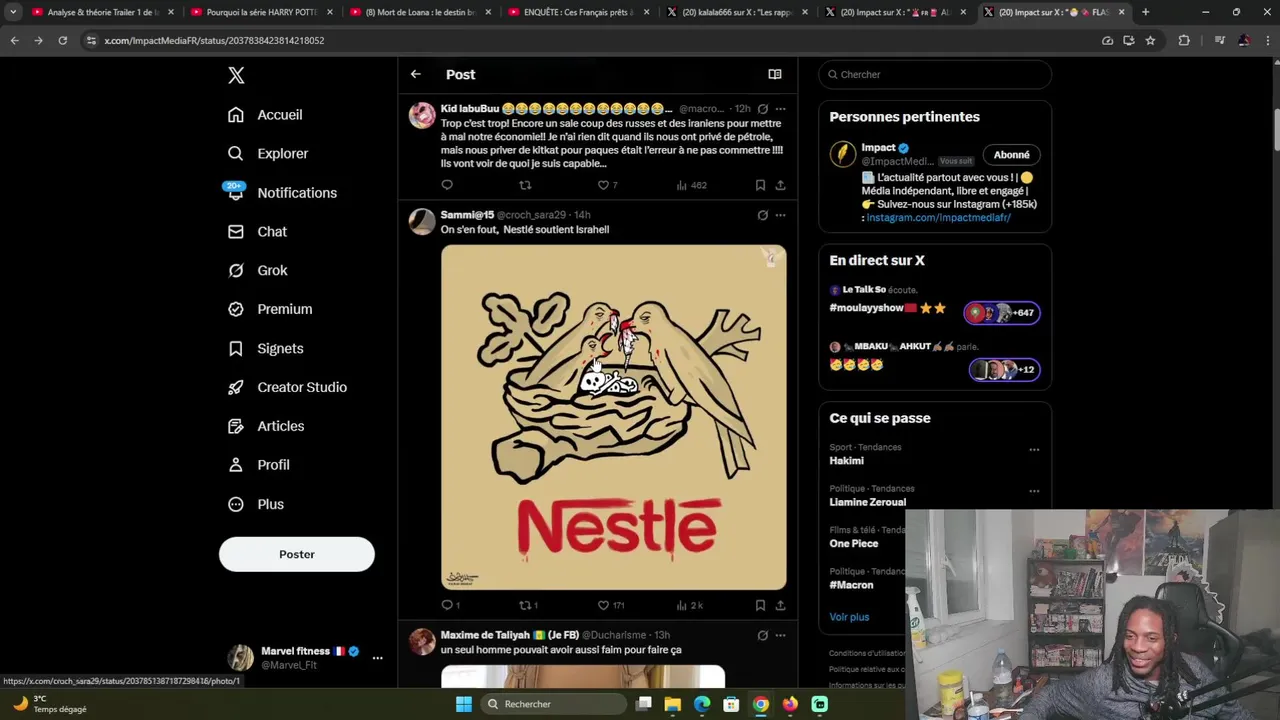This screenshot has height=720, width=1280.
Task: Click the X logo in sidebar
Action: [236, 75]
